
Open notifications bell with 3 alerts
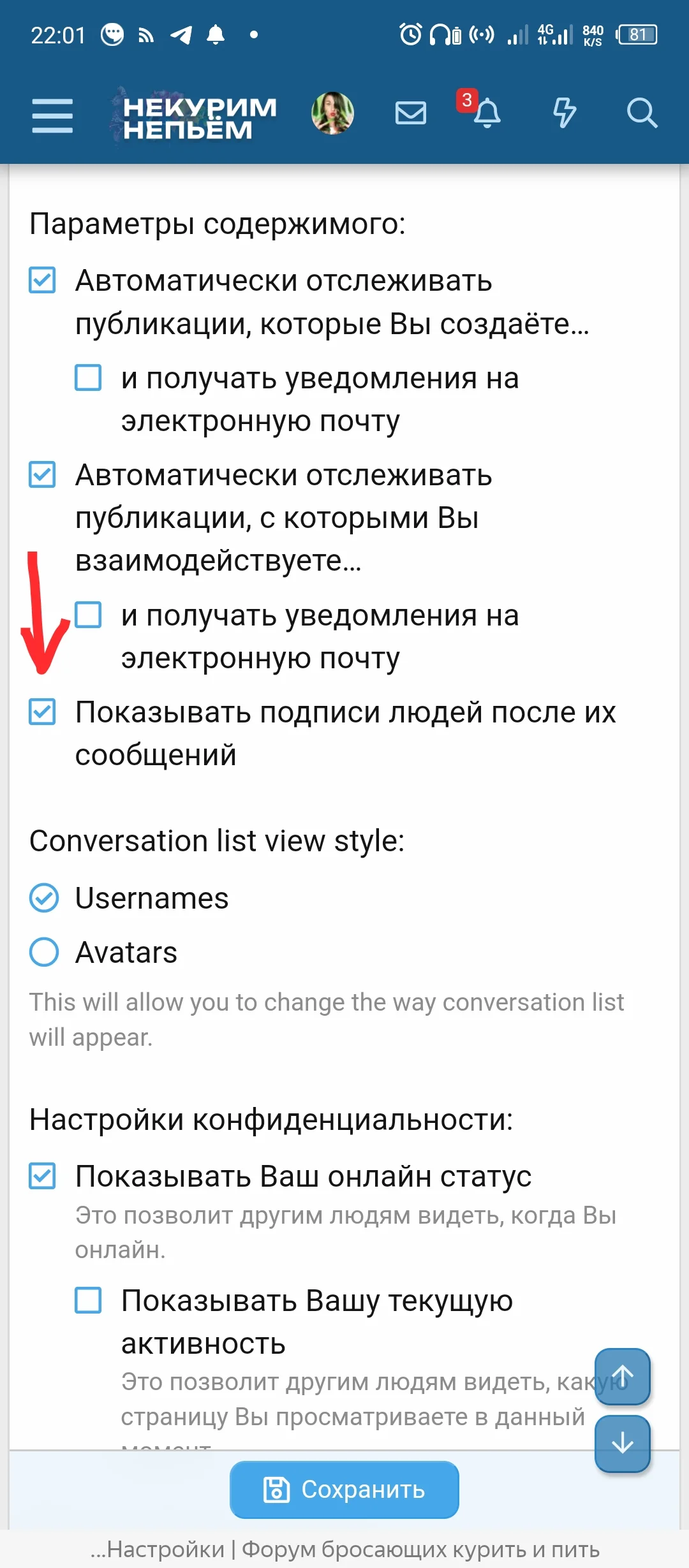pyautogui.click(x=486, y=114)
